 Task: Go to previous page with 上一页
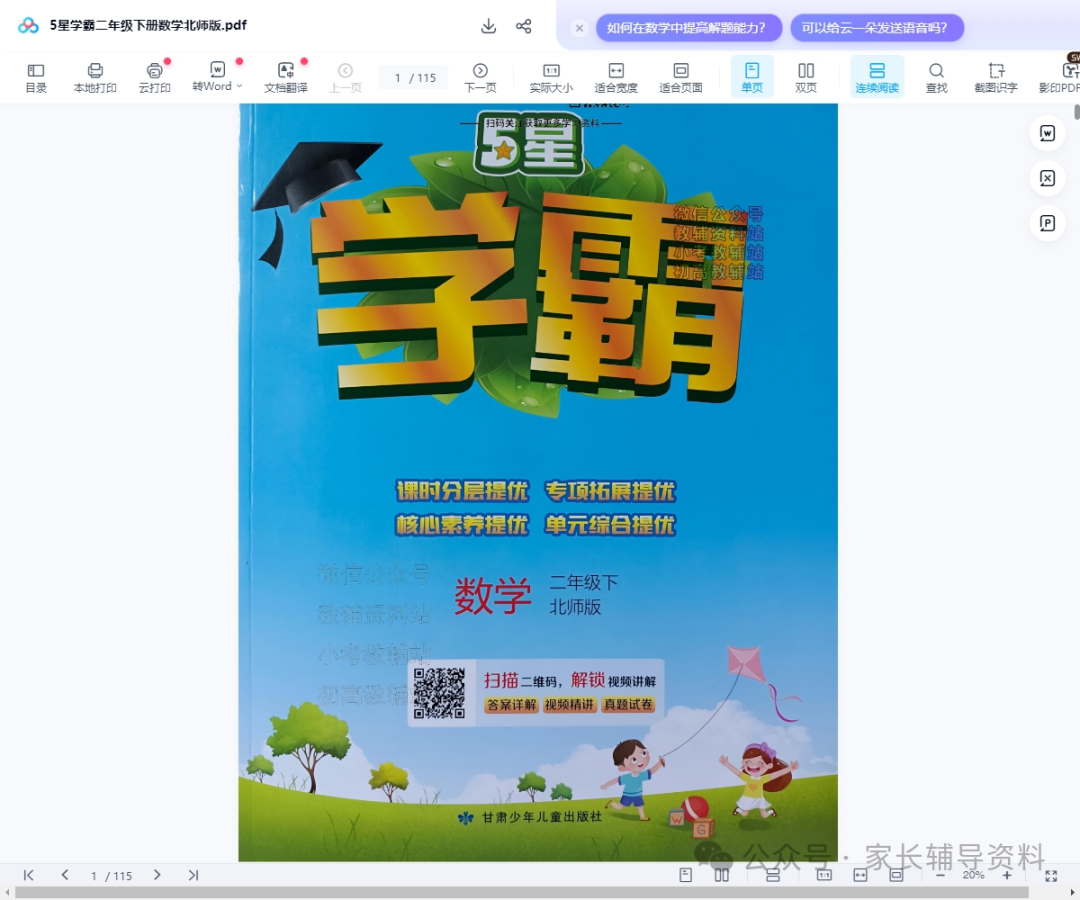click(345, 78)
